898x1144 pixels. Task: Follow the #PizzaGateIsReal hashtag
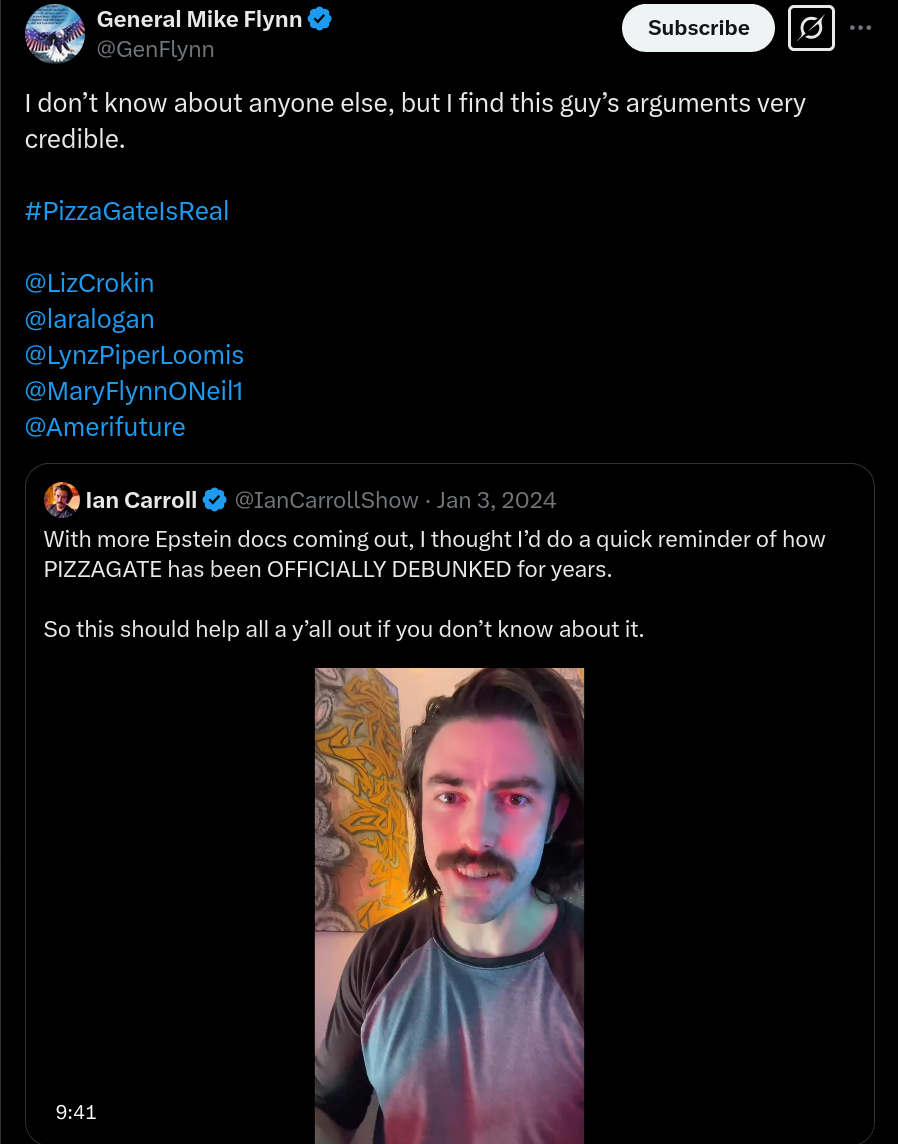pos(127,211)
